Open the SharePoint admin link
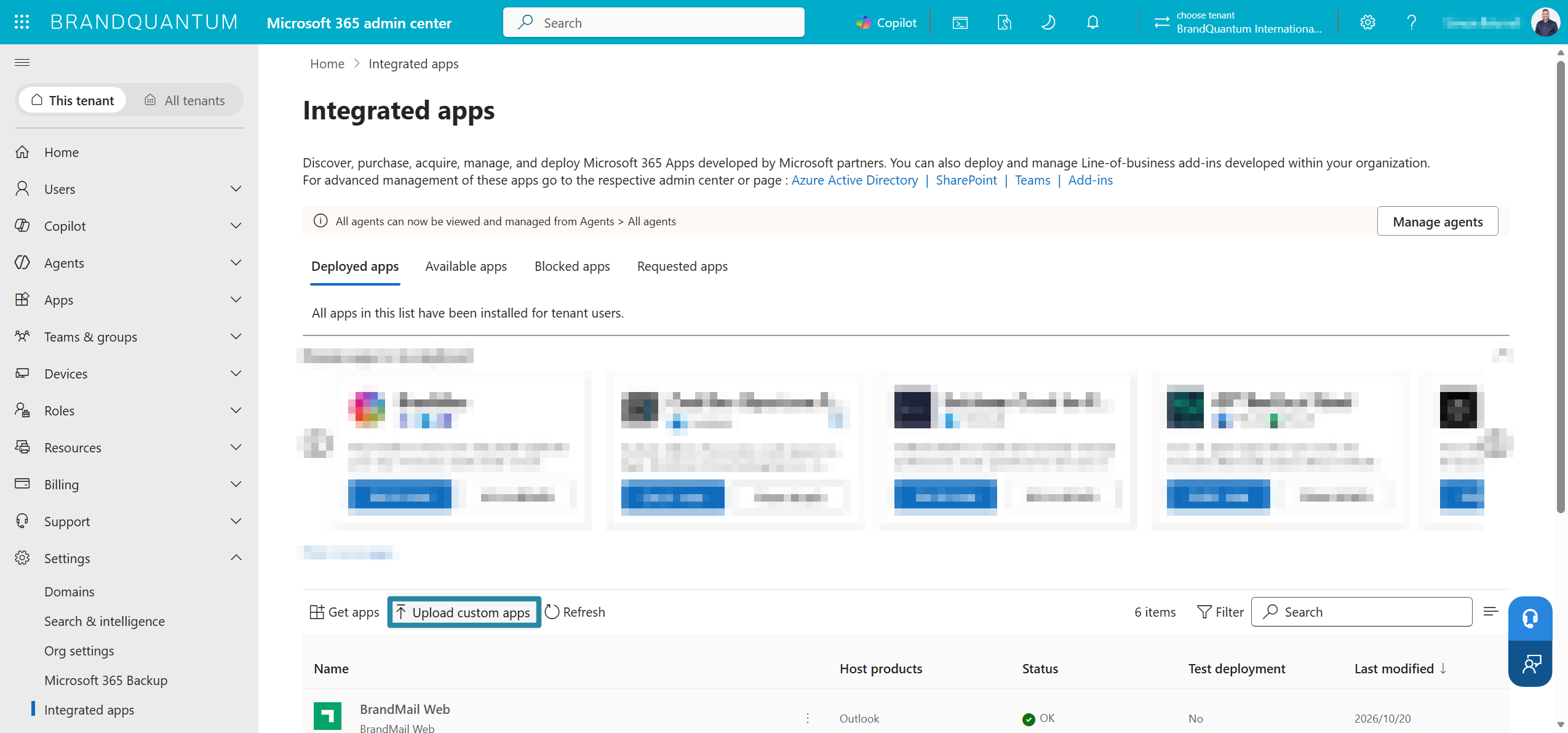 966,180
